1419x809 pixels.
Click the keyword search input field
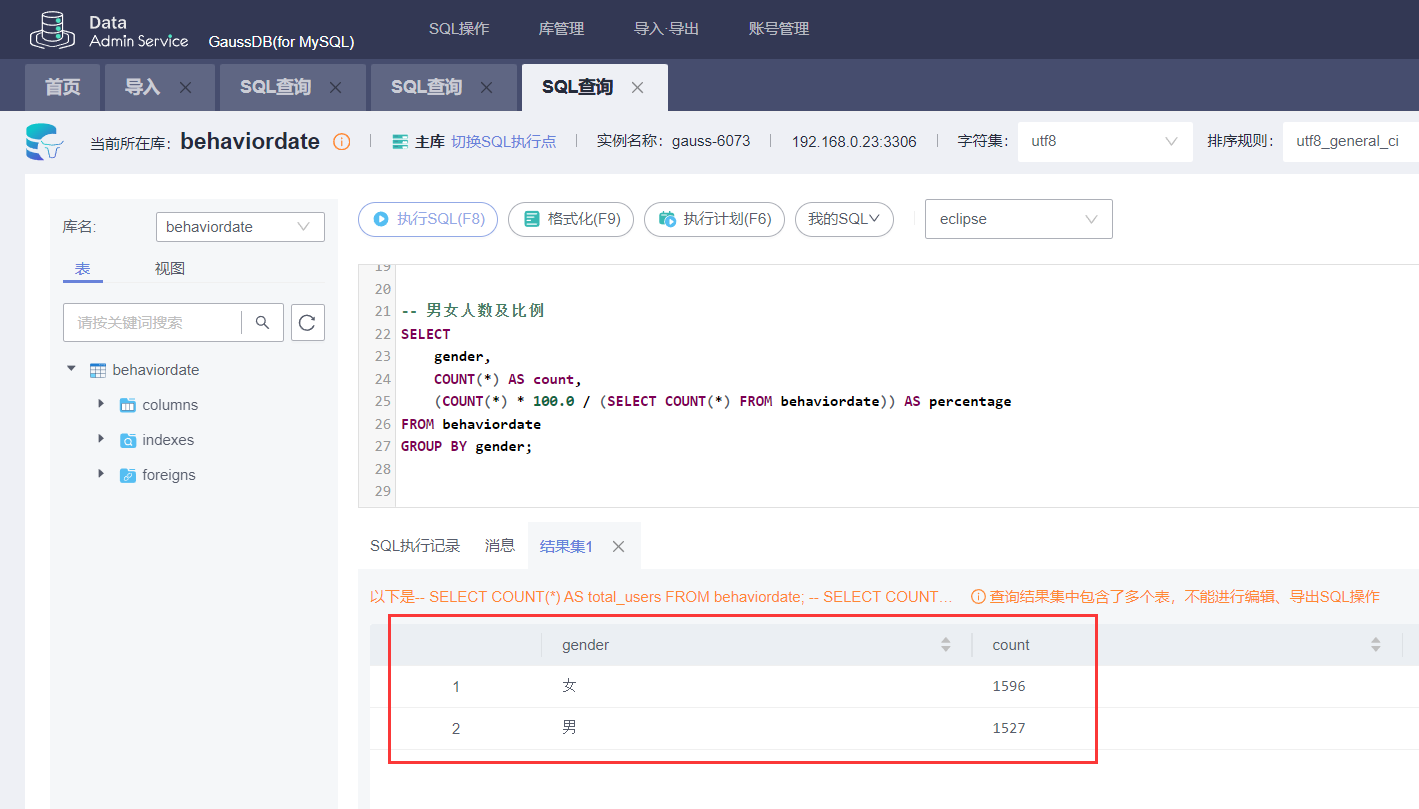152,322
